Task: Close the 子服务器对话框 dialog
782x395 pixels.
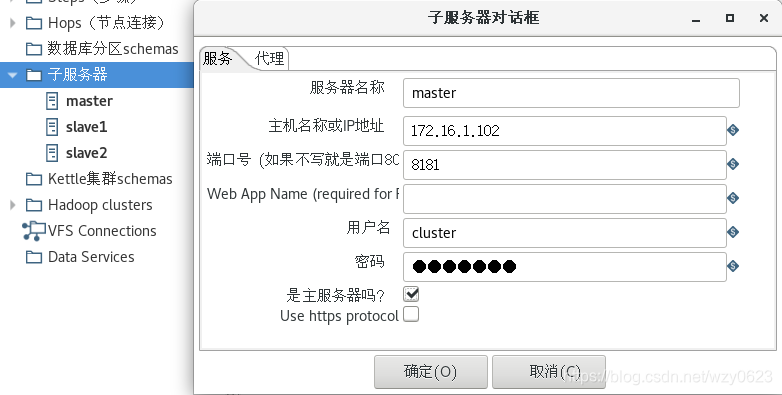Action: coord(764,18)
